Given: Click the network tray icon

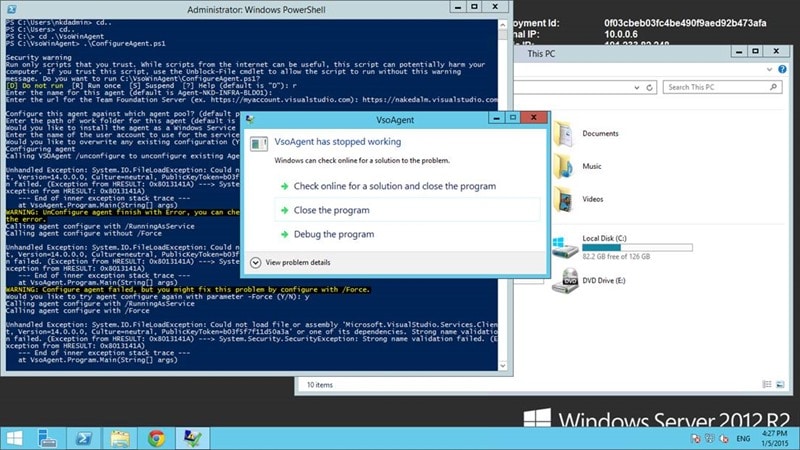Looking at the screenshot, I should pos(710,438).
